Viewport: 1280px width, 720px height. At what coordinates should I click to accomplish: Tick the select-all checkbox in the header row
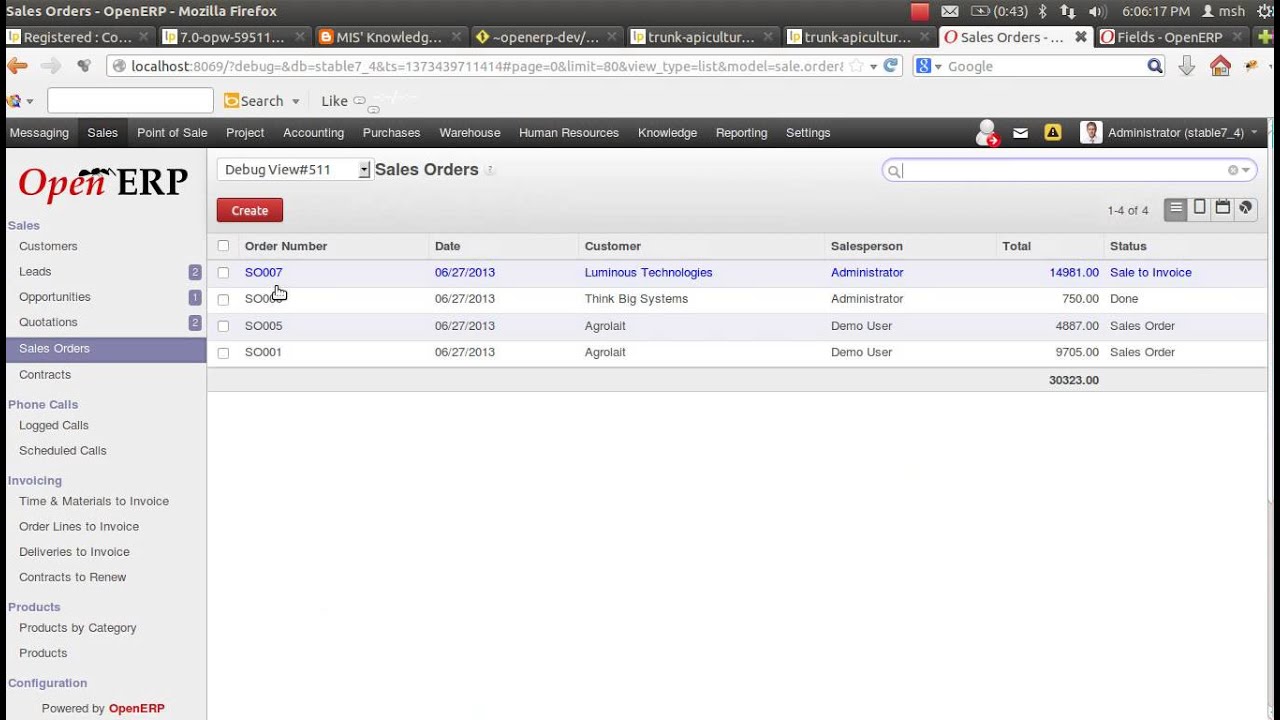click(223, 246)
